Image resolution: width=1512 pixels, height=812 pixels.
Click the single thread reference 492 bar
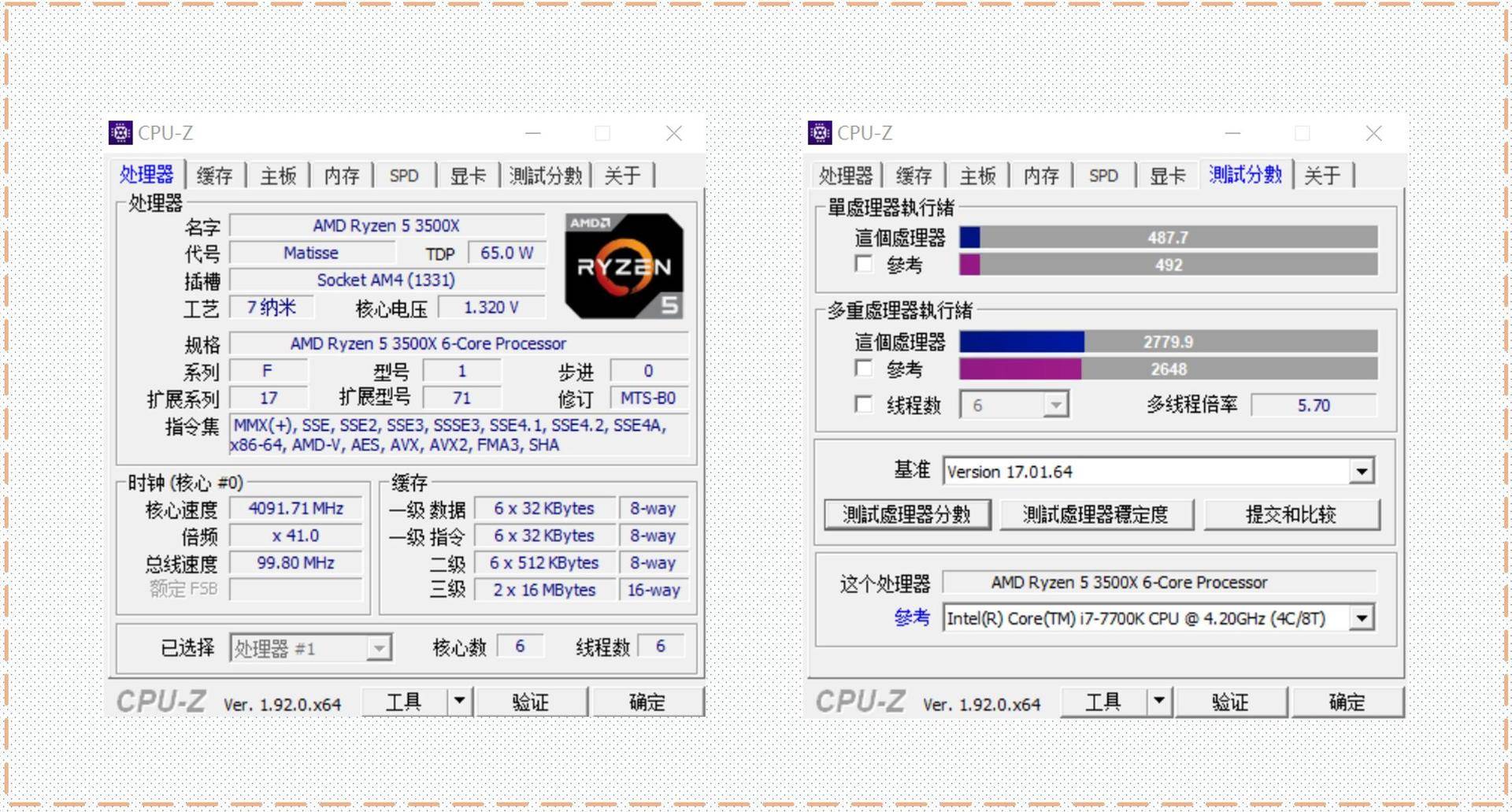click(1169, 265)
